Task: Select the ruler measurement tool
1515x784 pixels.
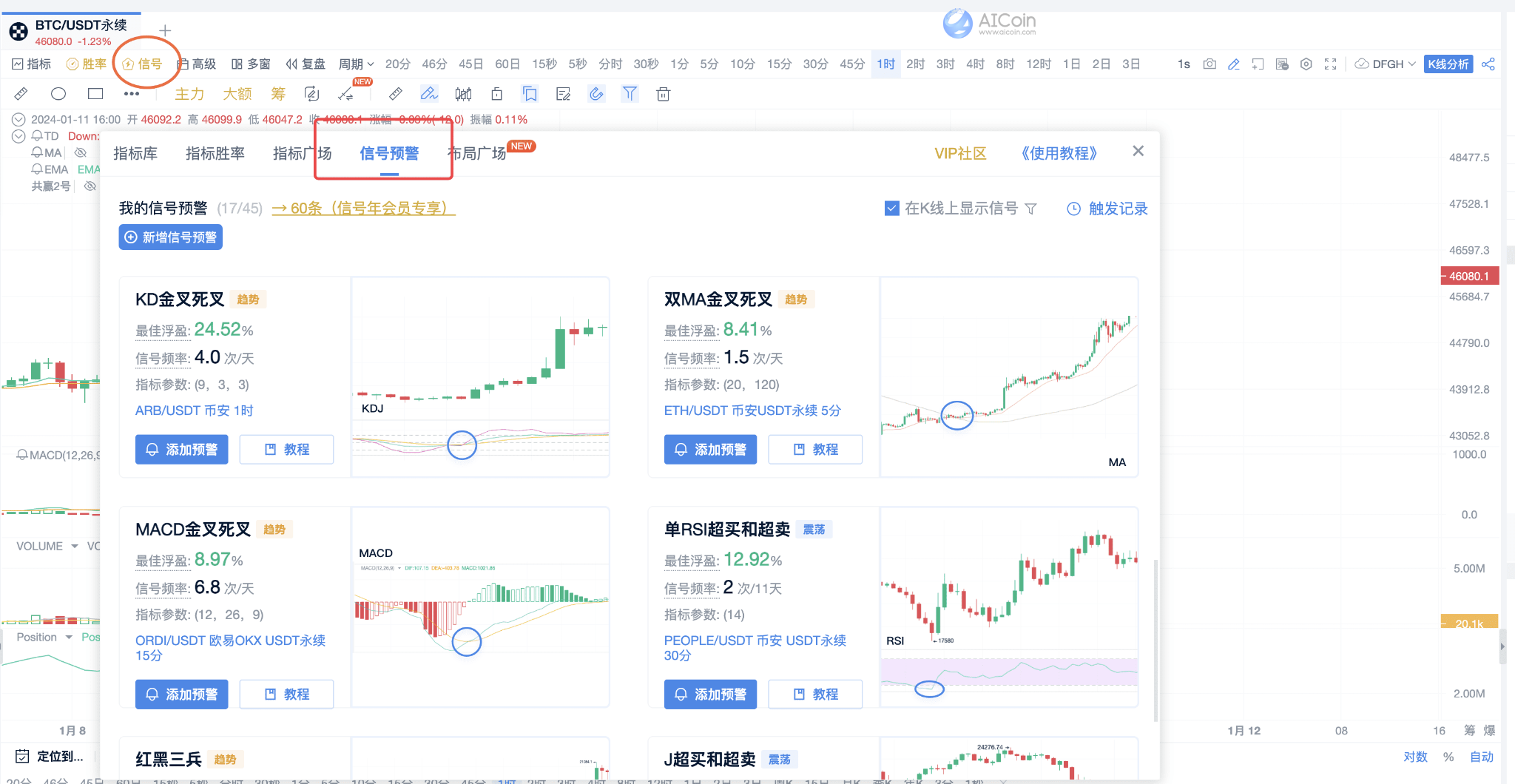Action: 395,93
